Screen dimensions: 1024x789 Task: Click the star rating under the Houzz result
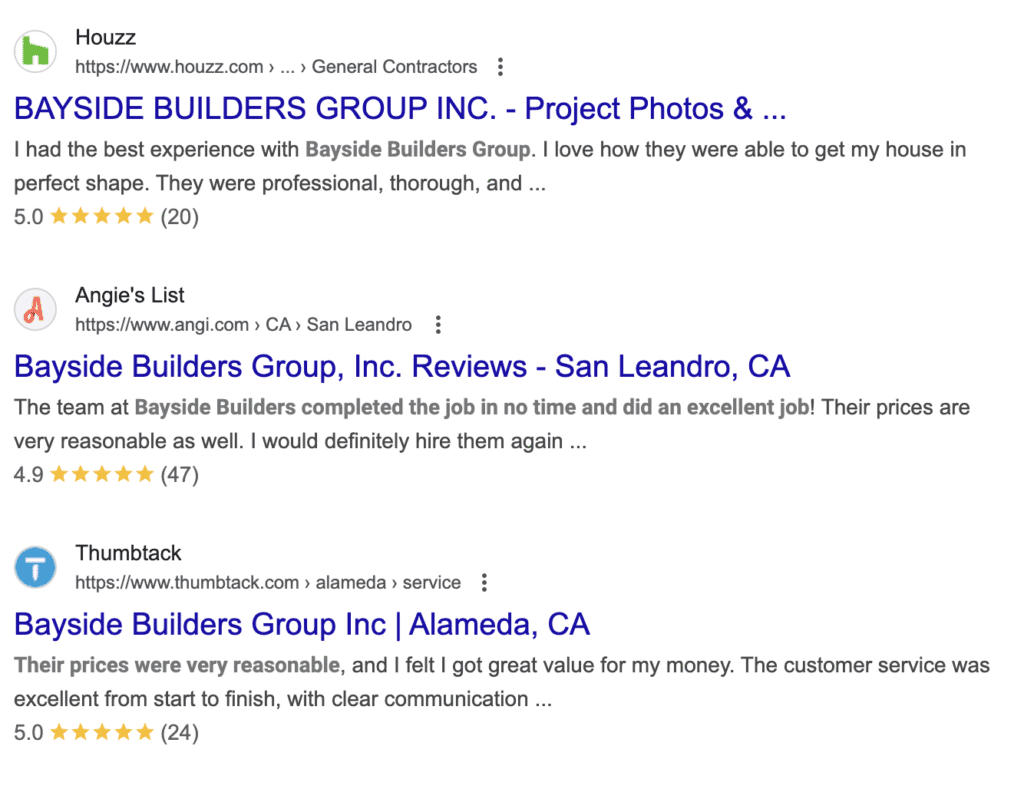[100, 215]
